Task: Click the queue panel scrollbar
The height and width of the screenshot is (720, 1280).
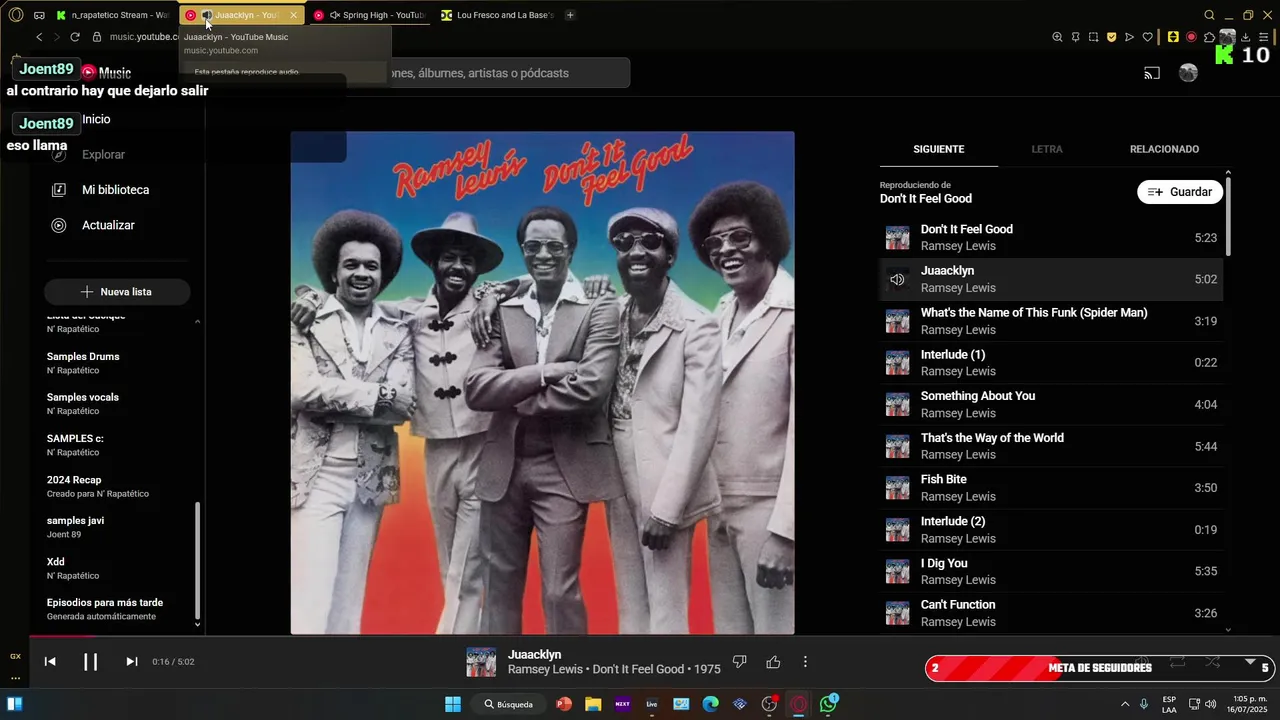Action: coord(1228,217)
